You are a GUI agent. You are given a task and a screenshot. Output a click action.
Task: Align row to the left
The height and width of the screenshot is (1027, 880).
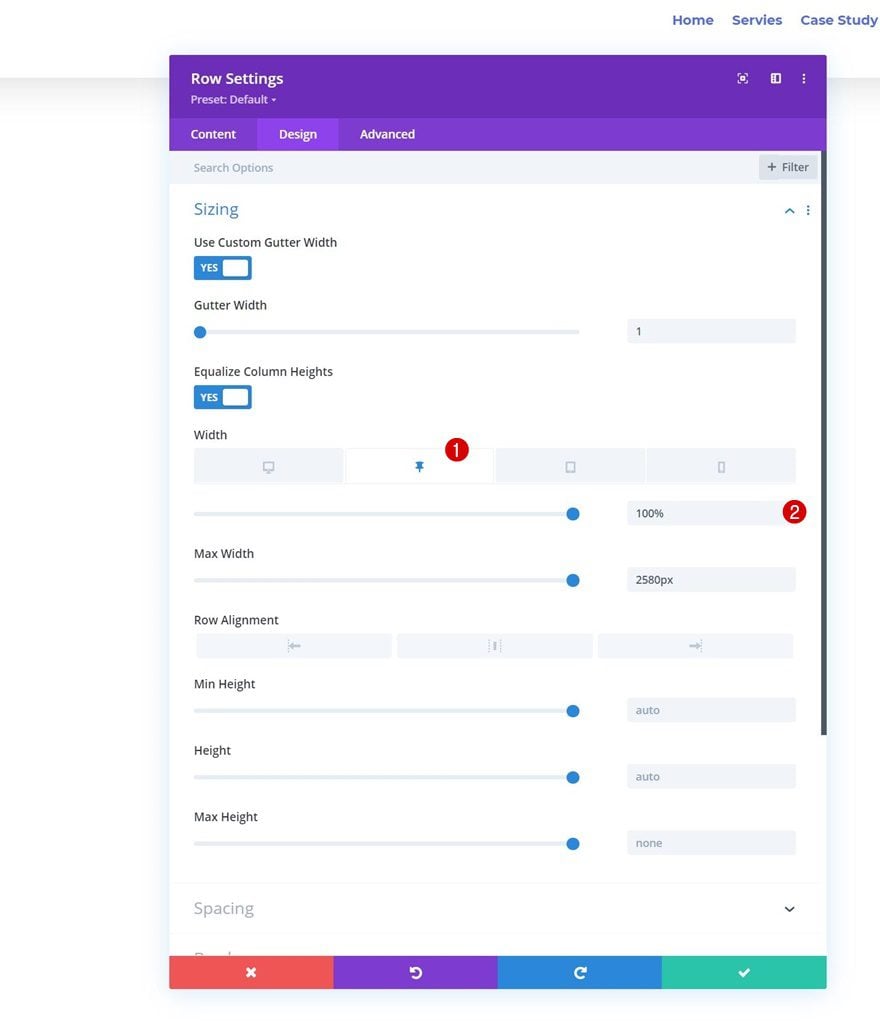[x=294, y=646]
